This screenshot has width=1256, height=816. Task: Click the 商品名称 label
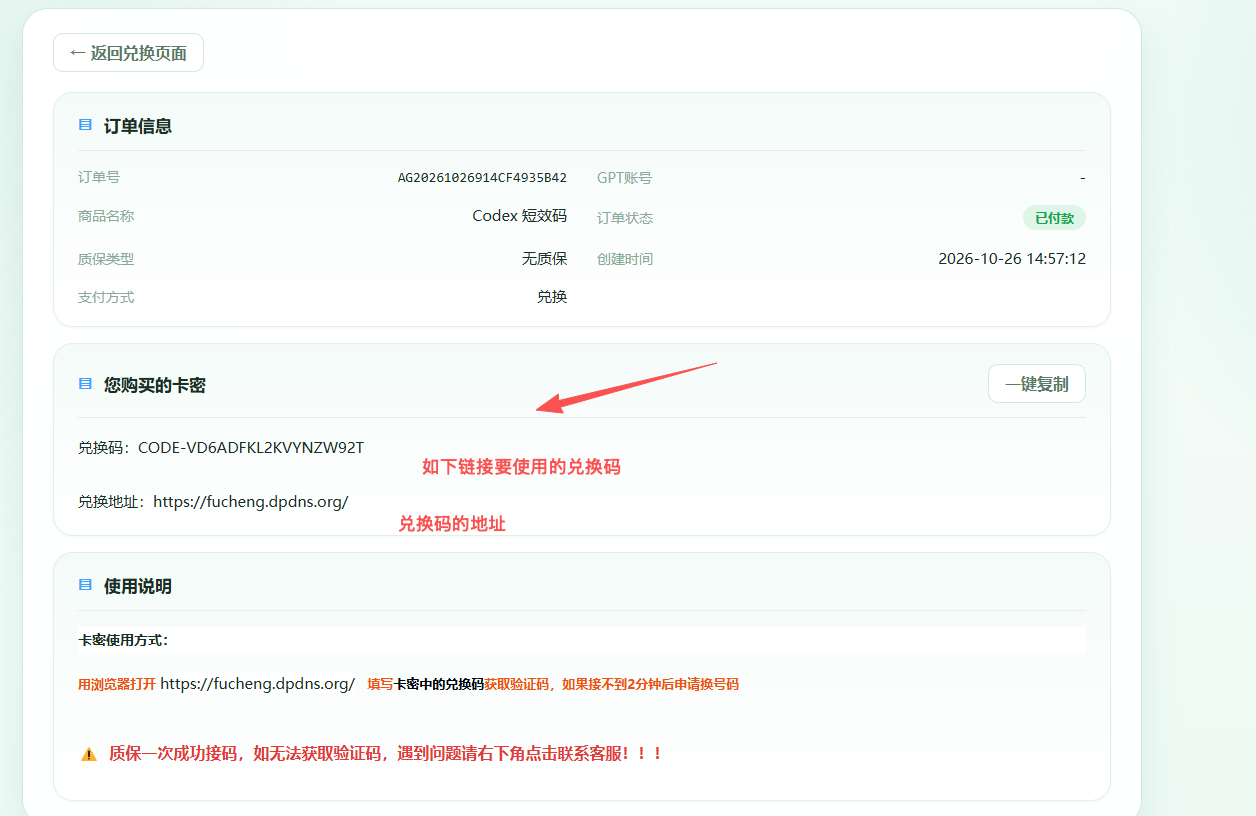point(106,216)
